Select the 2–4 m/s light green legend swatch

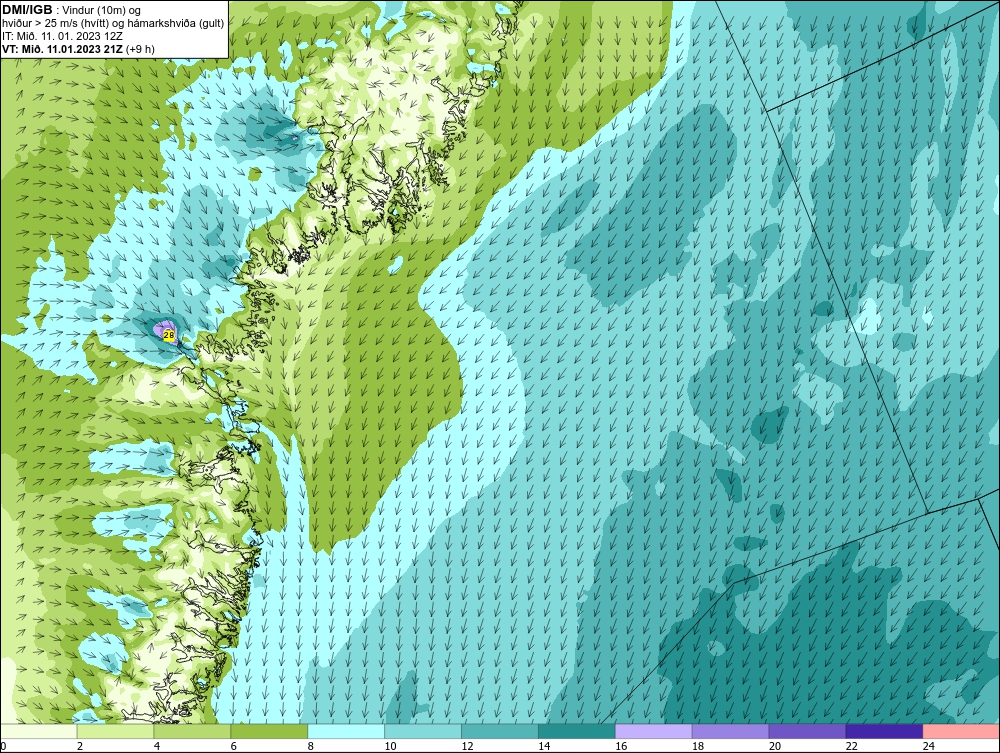115,731
